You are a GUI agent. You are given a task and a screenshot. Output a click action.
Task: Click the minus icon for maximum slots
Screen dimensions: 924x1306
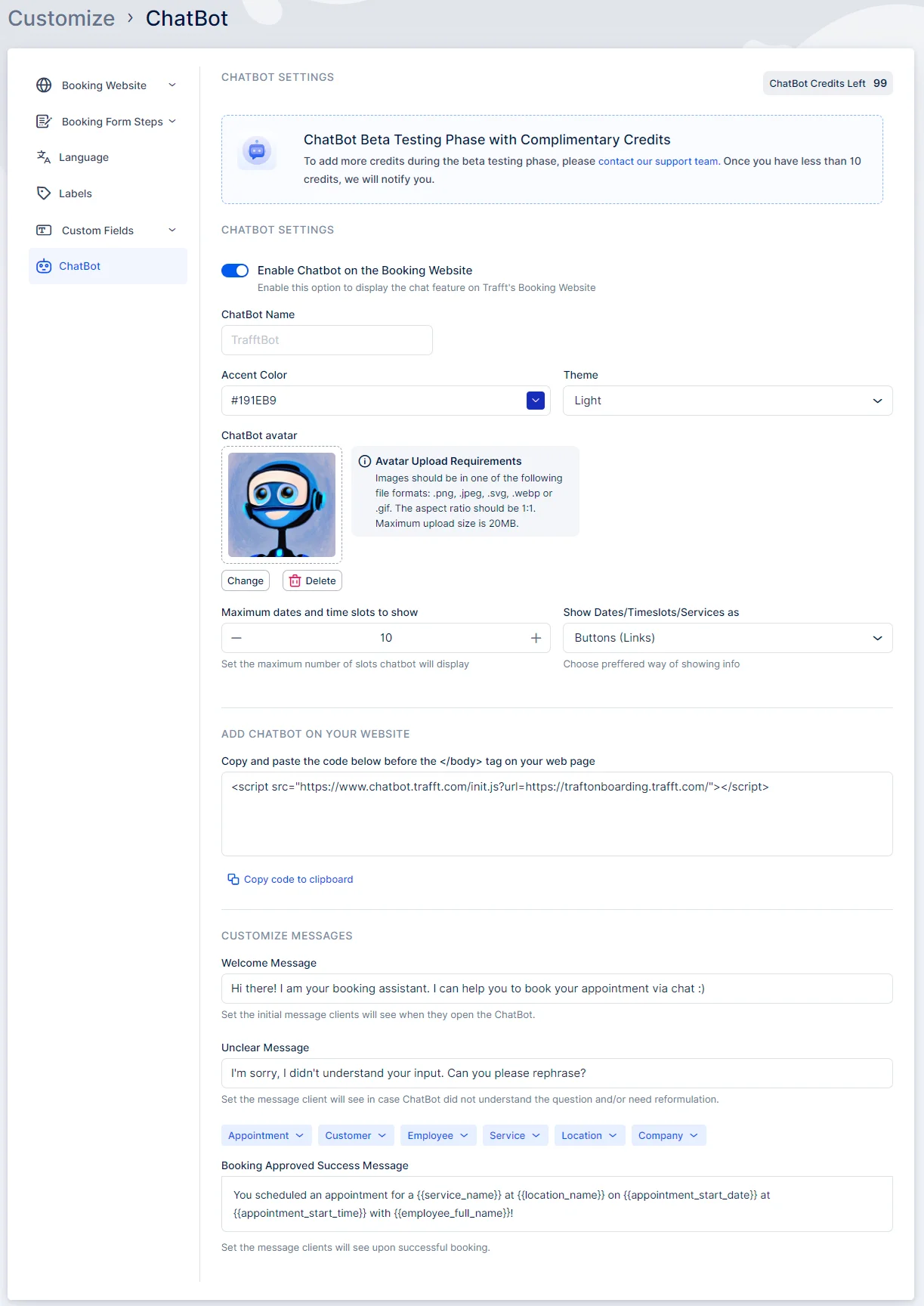tap(236, 638)
